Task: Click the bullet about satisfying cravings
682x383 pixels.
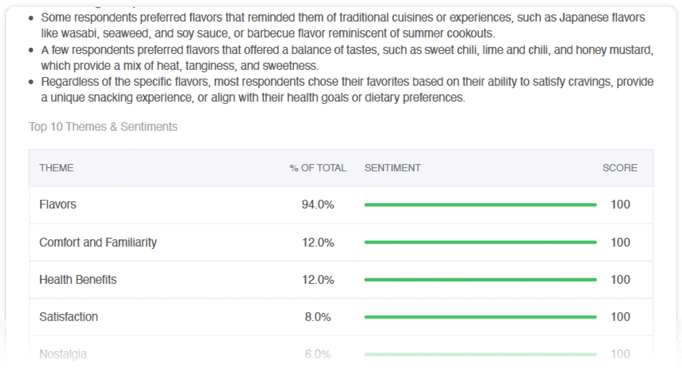Action: 347,90
